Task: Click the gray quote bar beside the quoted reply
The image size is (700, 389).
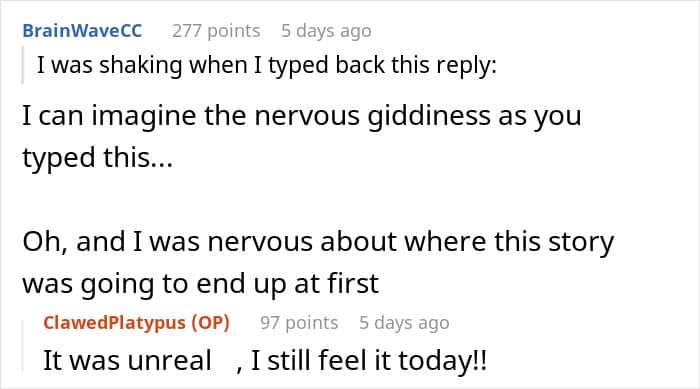Action: click(23, 65)
